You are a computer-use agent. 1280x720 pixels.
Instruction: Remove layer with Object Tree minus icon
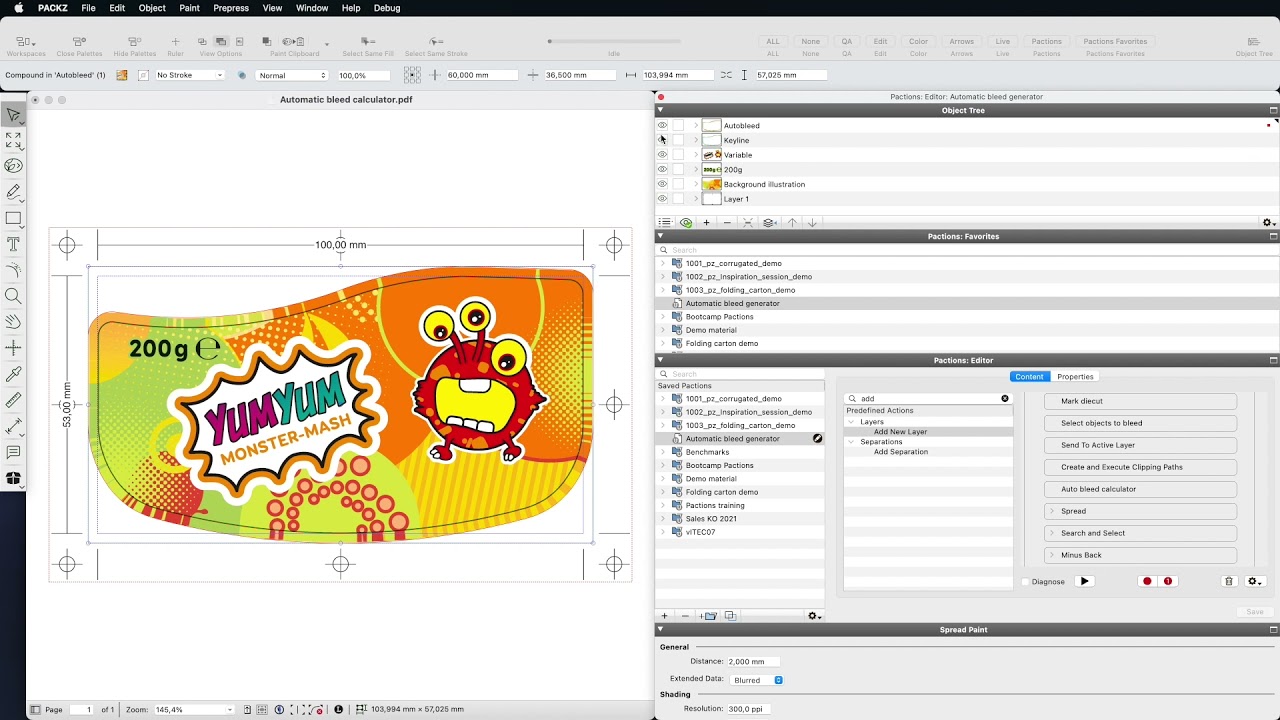tap(727, 223)
